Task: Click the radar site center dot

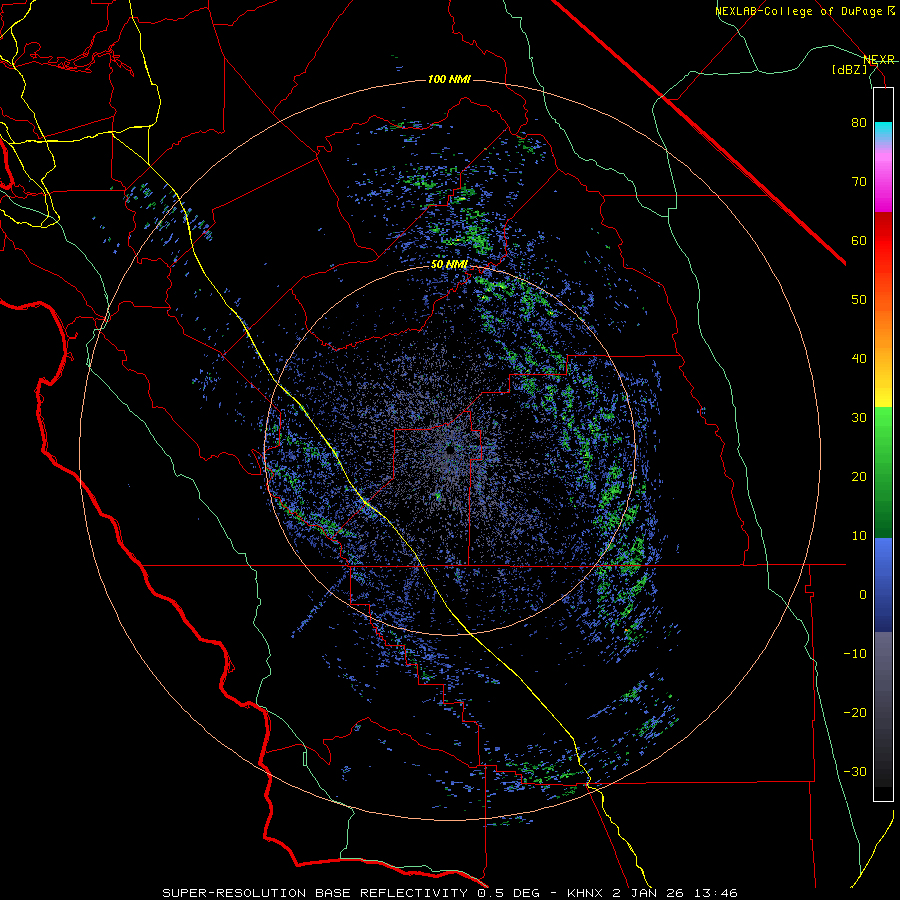Action: point(450,451)
